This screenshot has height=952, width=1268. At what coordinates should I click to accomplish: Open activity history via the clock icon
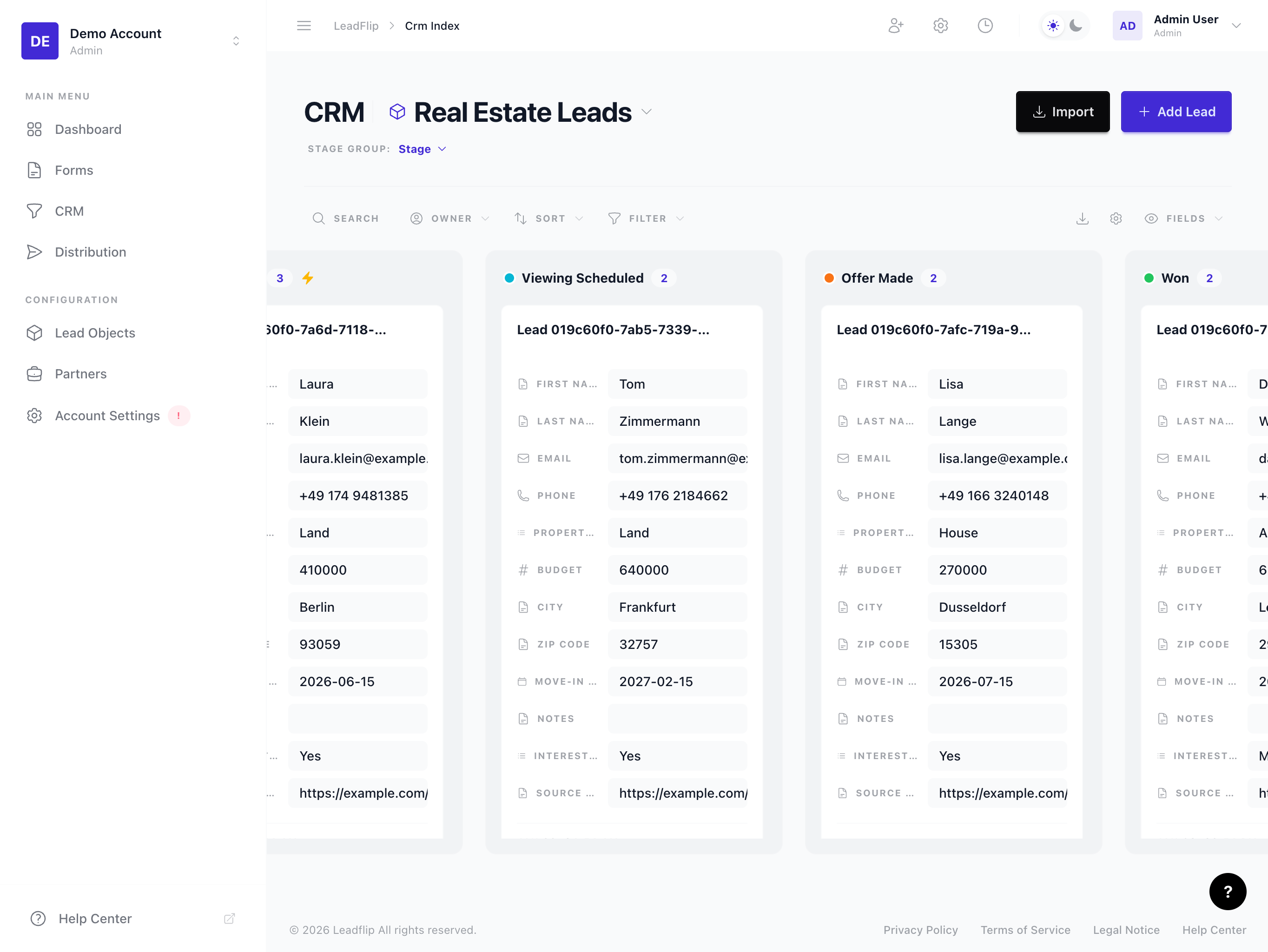tap(985, 25)
